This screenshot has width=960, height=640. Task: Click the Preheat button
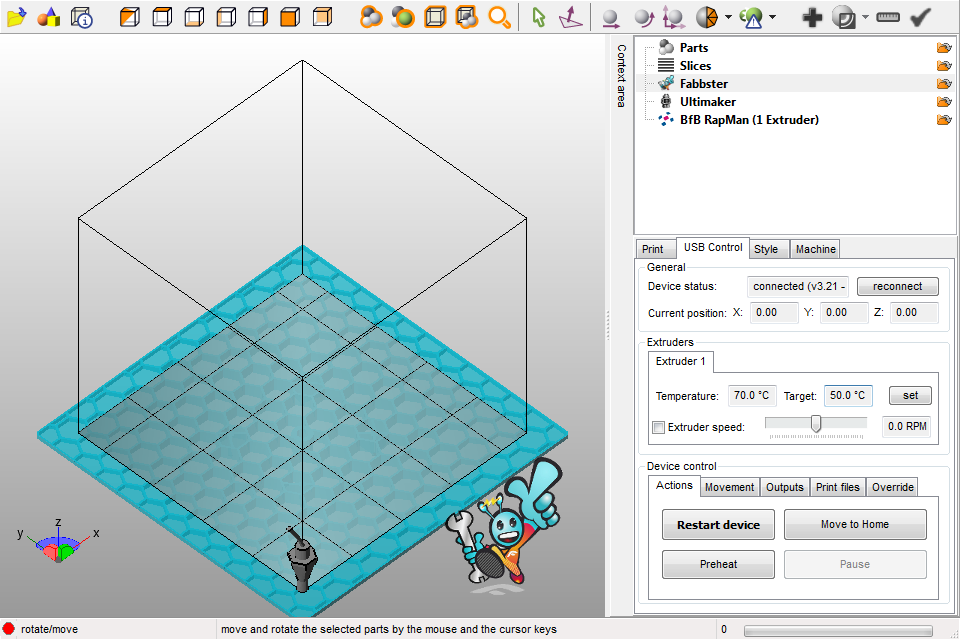[718, 564]
